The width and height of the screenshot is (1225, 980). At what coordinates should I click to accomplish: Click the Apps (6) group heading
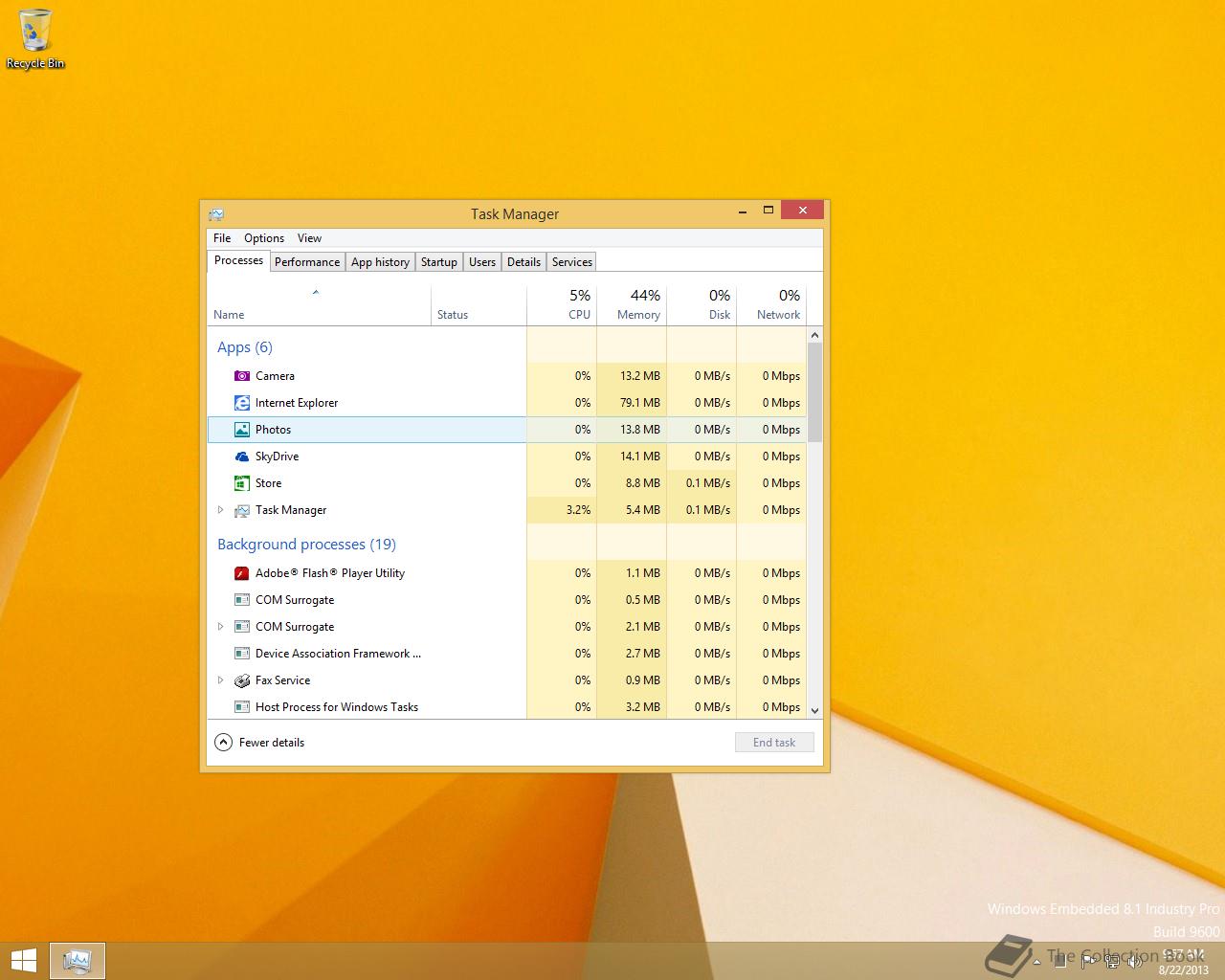[x=245, y=347]
